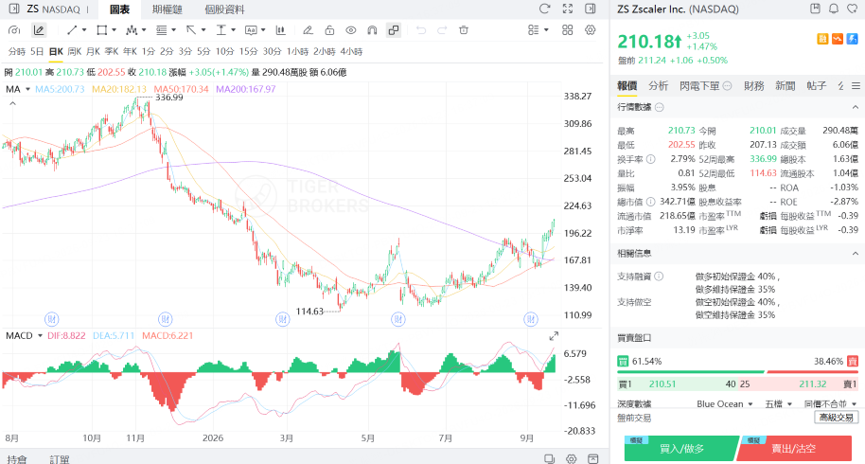Open the notes icon beside Zscaler title
The height and width of the screenshot is (464, 865).
coord(815,8)
